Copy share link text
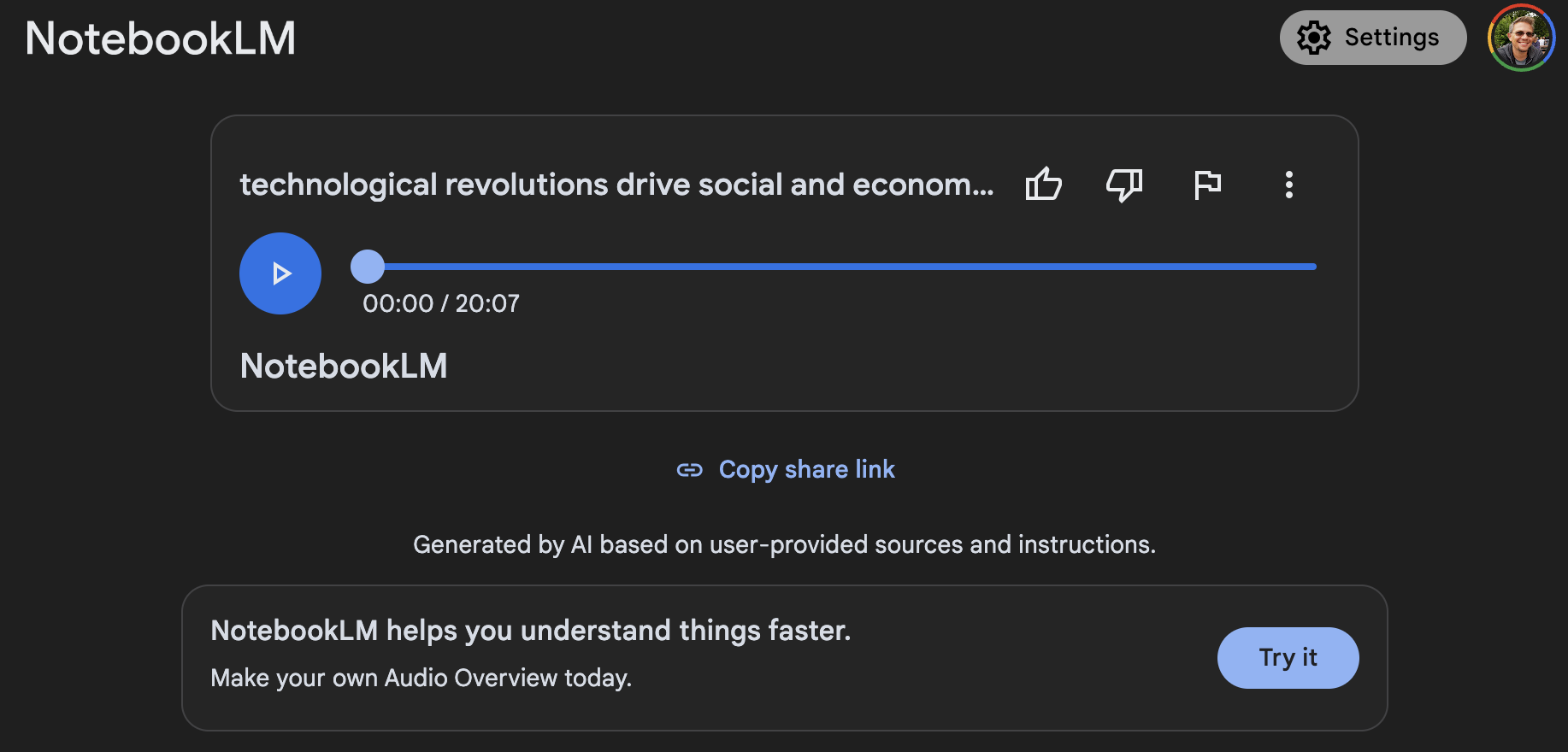 pyautogui.click(x=806, y=470)
